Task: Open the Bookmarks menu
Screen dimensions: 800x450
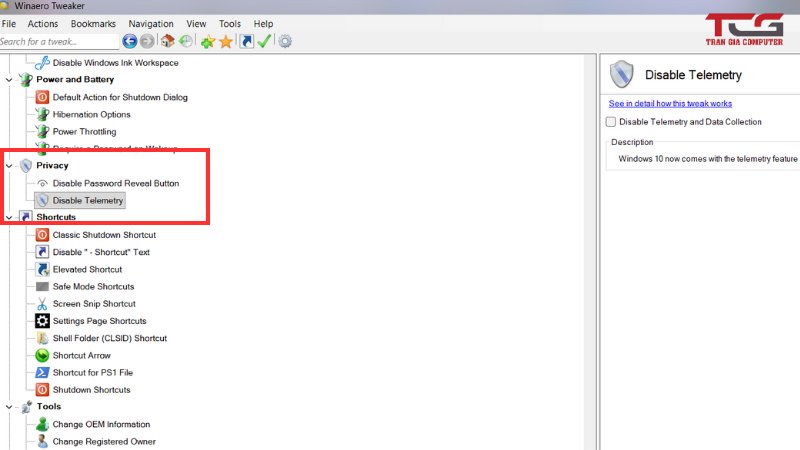Action: [x=93, y=23]
